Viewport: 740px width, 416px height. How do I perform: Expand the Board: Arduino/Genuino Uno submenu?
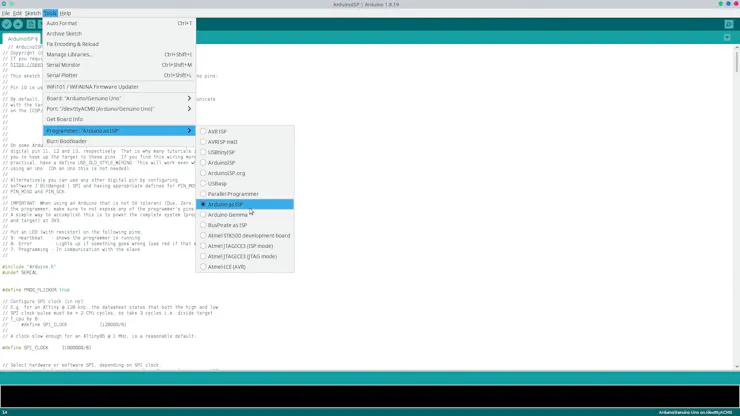tap(119, 98)
